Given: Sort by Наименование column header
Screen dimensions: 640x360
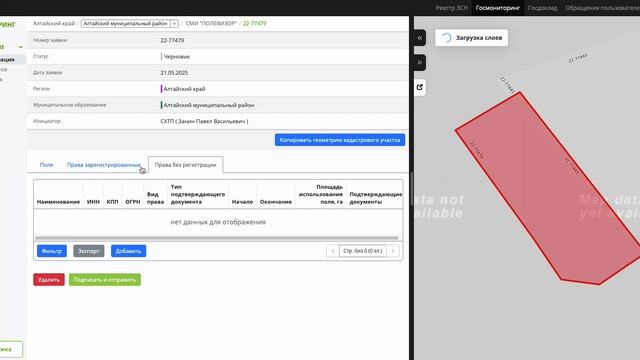Looking at the screenshot, I should tap(58, 202).
